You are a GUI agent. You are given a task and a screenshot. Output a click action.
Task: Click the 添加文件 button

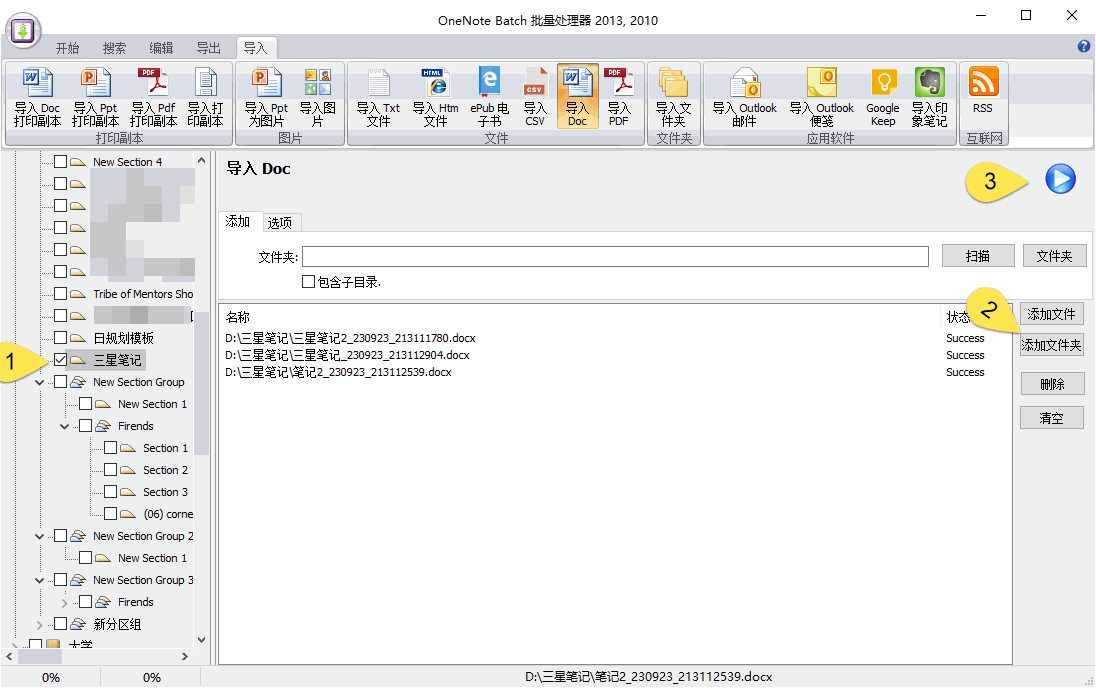tap(1052, 314)
